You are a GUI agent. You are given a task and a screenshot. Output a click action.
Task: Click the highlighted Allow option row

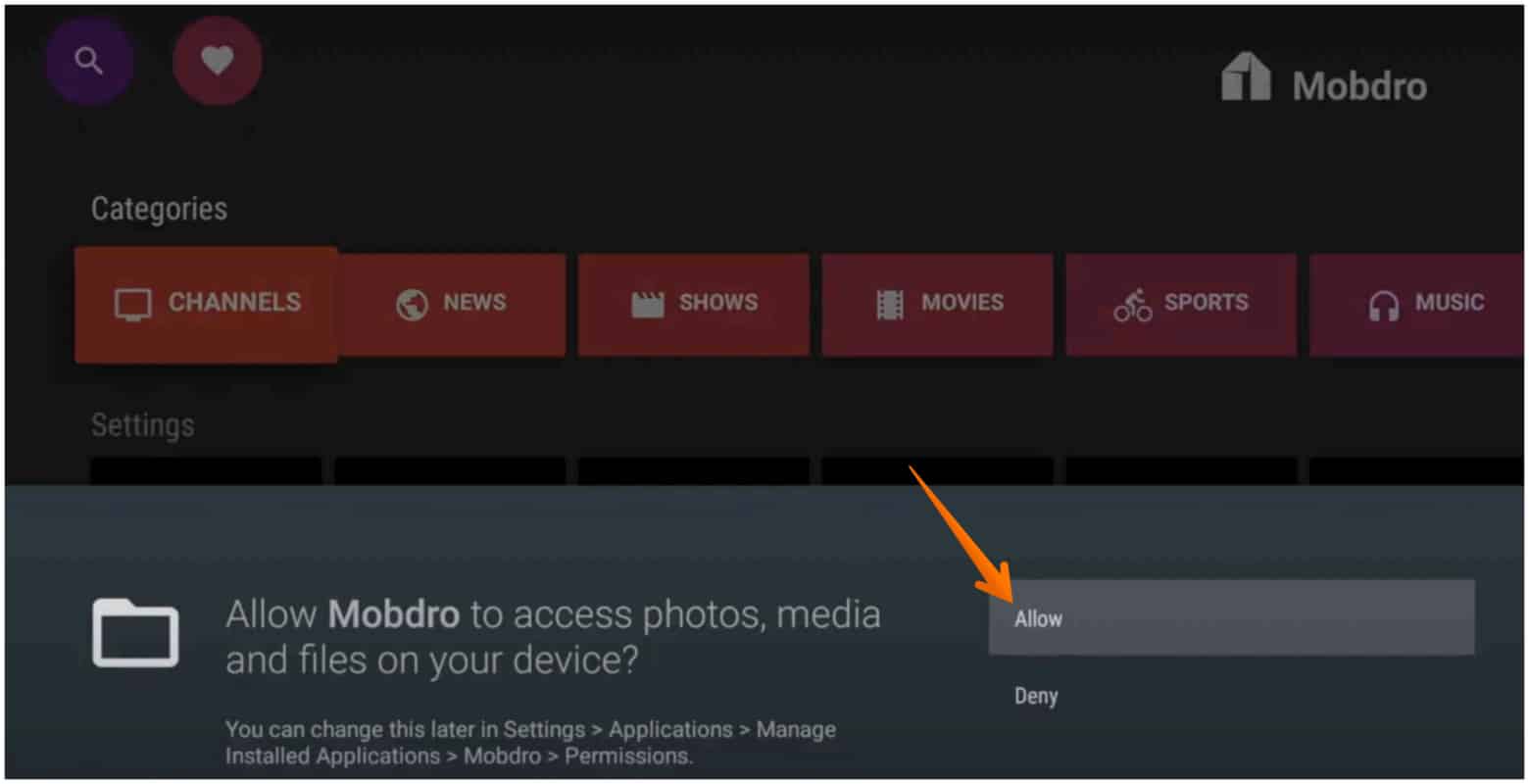pos(1230,618)
